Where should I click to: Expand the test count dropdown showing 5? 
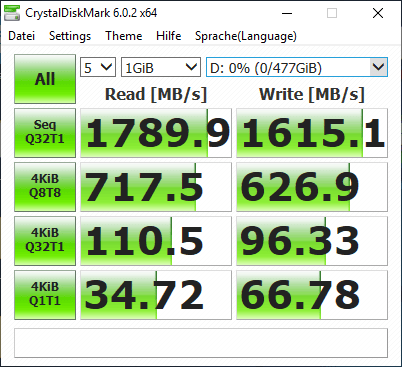click(98, 67)
